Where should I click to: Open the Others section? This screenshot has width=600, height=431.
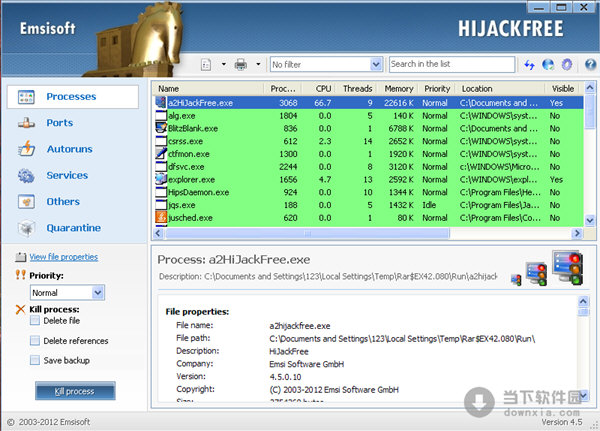pyautogui.click(x=63, y=202)
